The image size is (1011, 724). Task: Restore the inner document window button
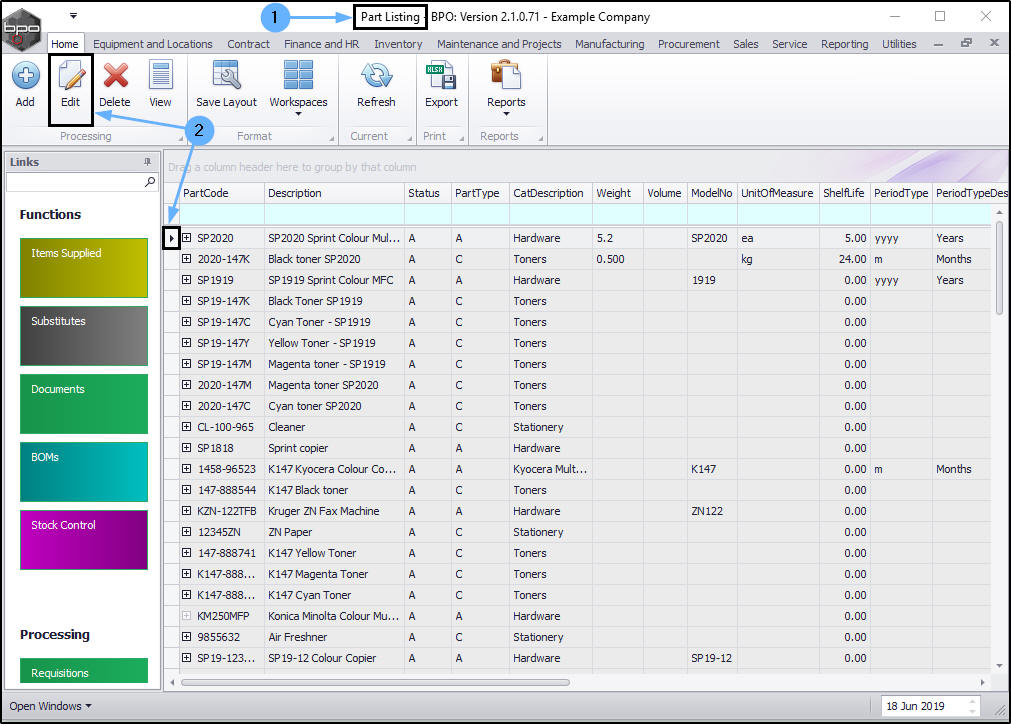point(966,43)
